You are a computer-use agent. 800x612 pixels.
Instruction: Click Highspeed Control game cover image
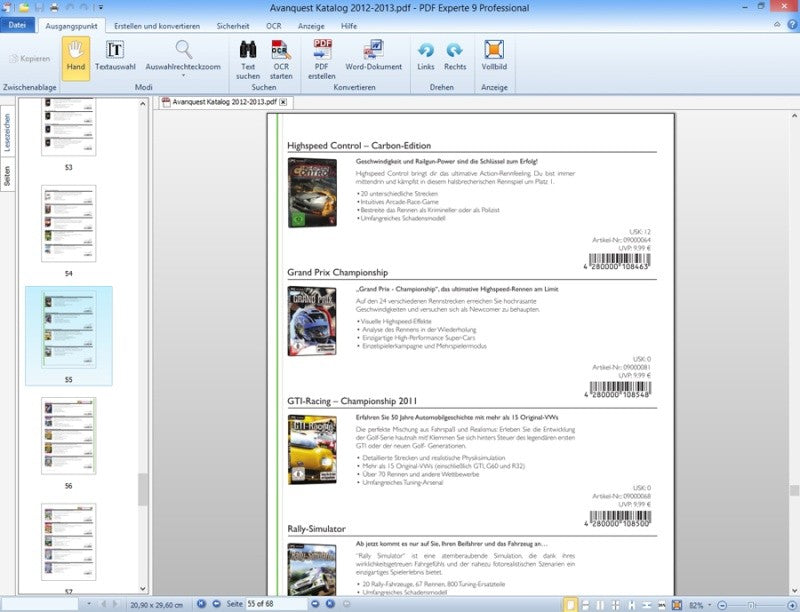(x=312, y=193)
